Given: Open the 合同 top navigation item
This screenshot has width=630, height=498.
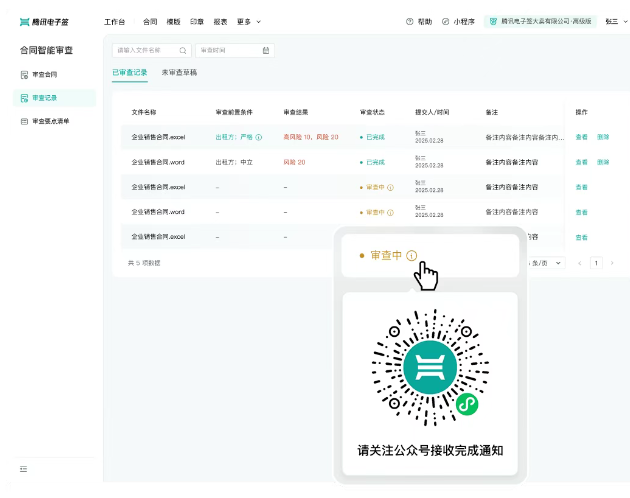Looking at the screenshot, I should coord(150,22).
